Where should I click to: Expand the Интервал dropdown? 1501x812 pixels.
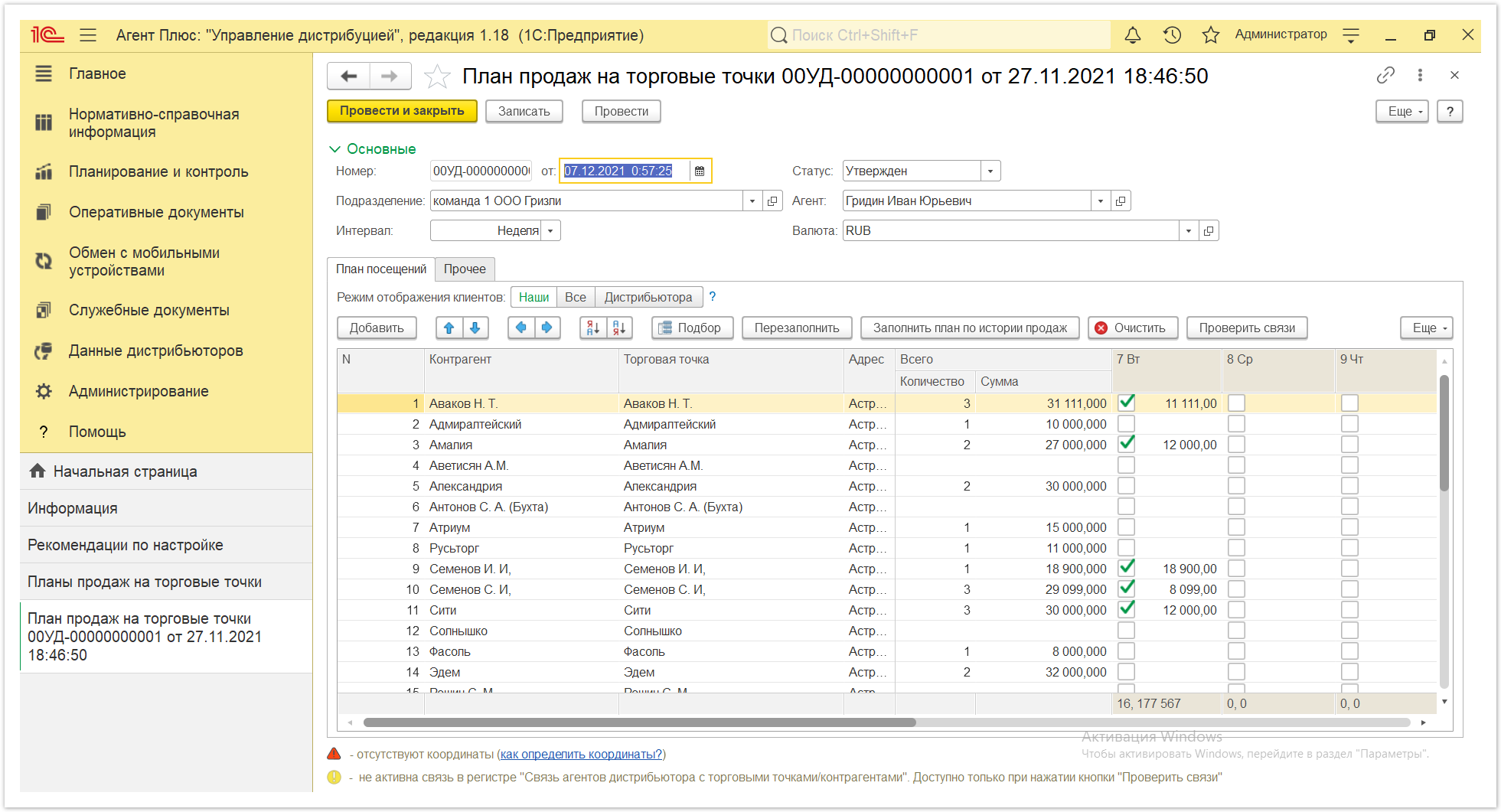(x=550, y=230)
